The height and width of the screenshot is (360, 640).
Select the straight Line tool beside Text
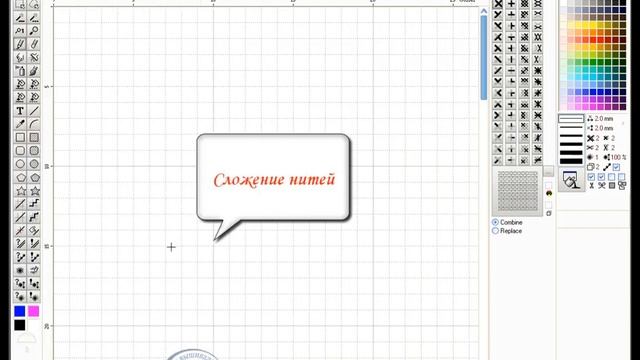(34, 111)
